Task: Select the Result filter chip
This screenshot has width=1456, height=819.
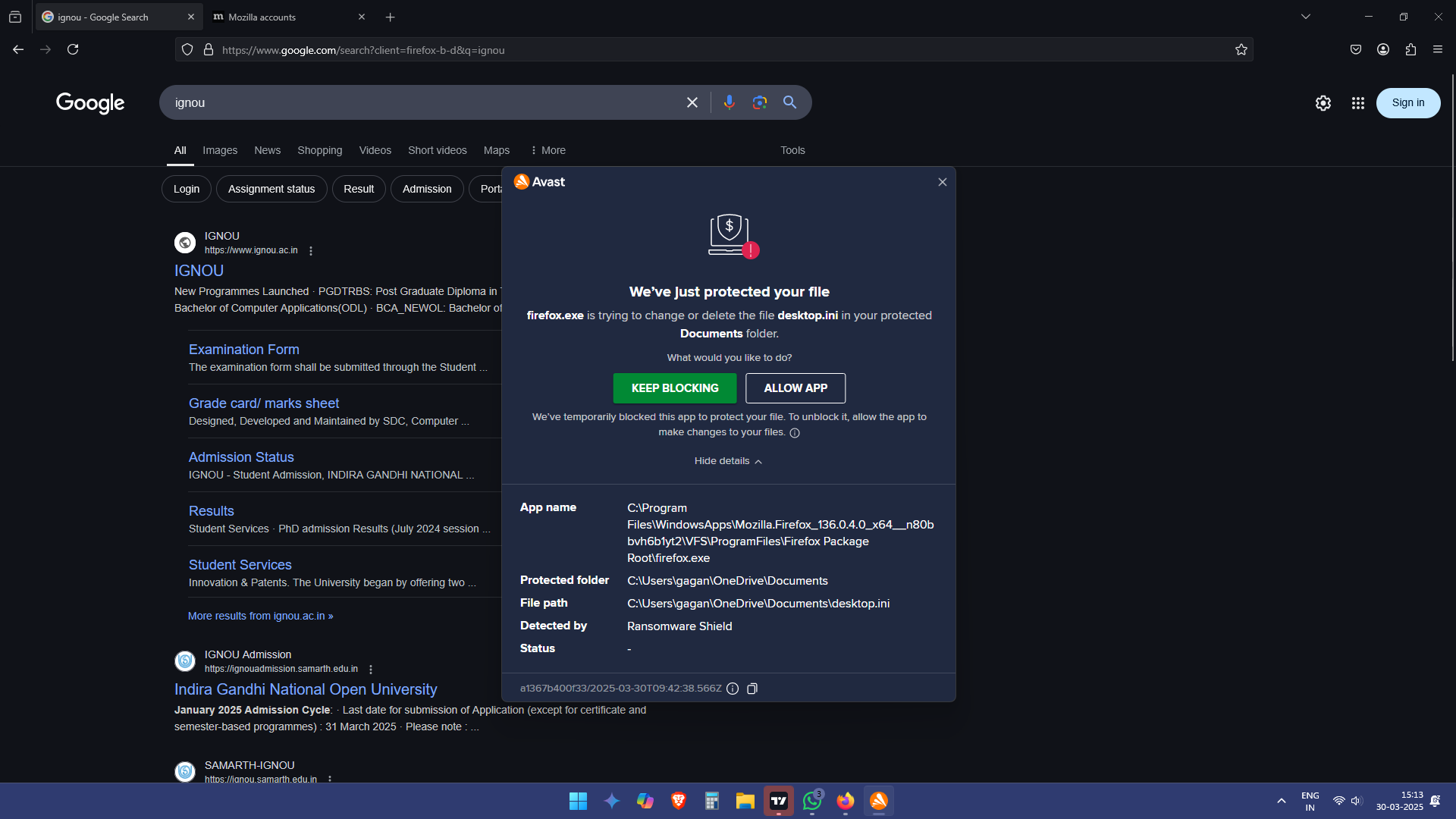Action: click(x=359, y=189)
